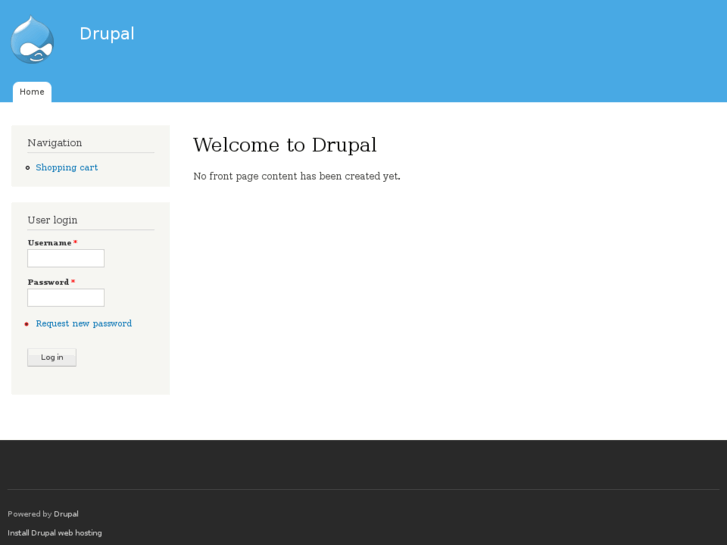The height and width of the screenshot is (545, 727).
Task: Follow Install Drupal web hosting link
Action: point(55,533)
